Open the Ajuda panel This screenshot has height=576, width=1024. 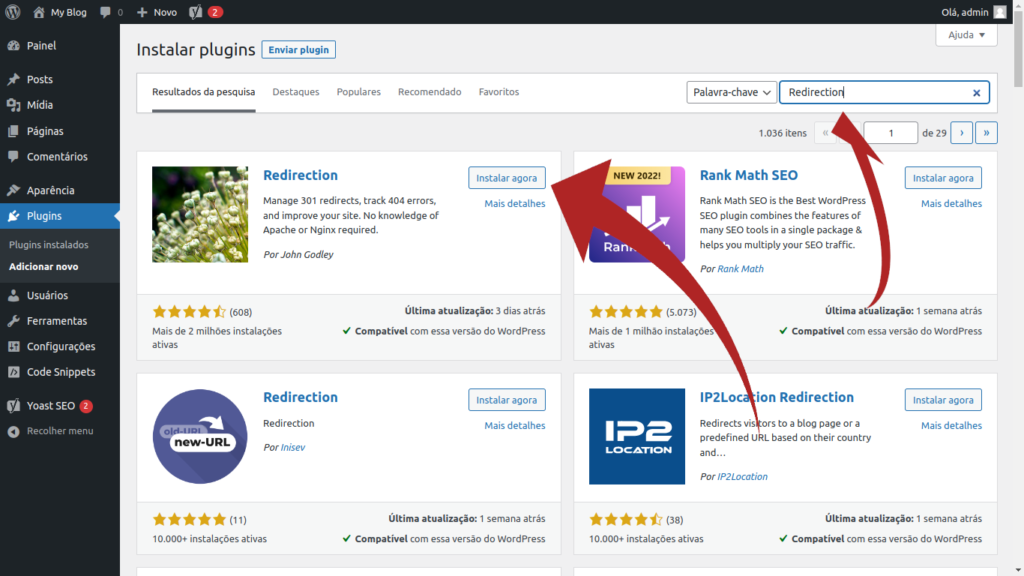click(965, 34)
